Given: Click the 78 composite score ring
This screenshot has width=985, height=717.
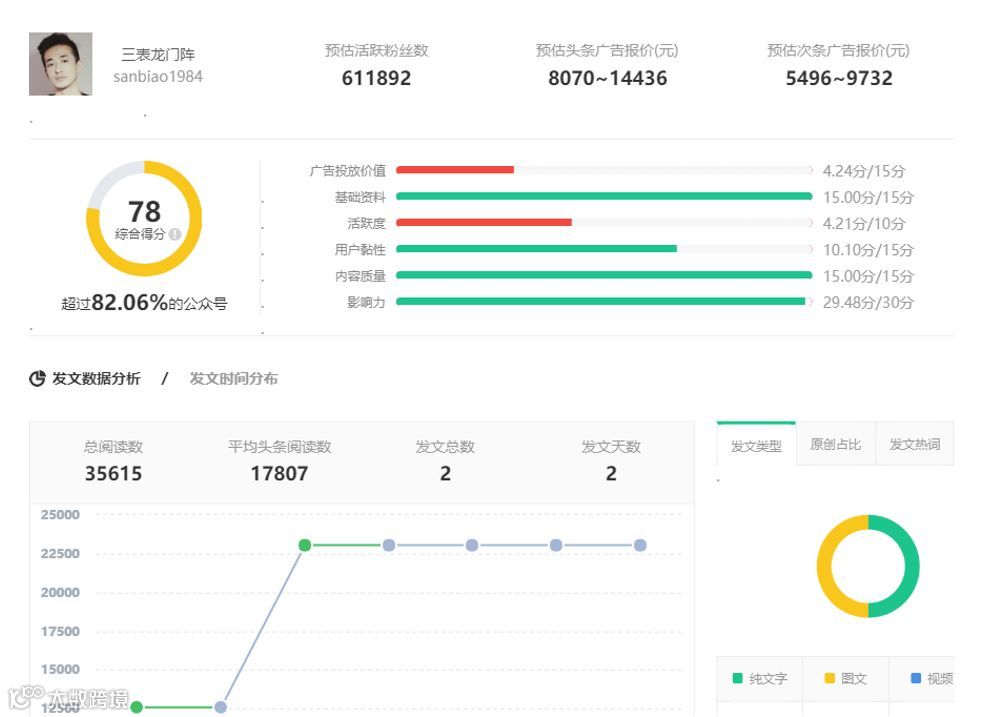Looking at the screenshot, I should coord(144,219).
